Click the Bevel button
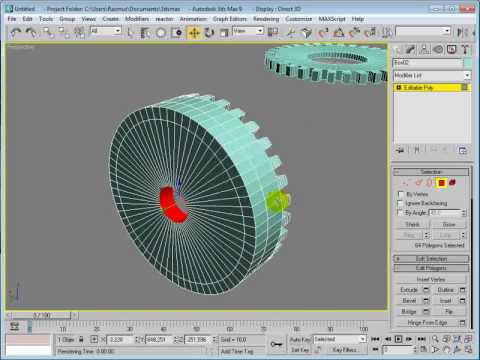The width and height of the screenshot is (480, 360). [x=409, y=301]
